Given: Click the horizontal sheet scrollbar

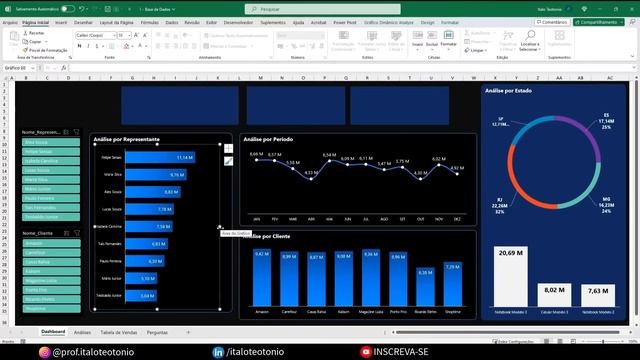Looking at the screenshot, I should (x=507, y=332).
